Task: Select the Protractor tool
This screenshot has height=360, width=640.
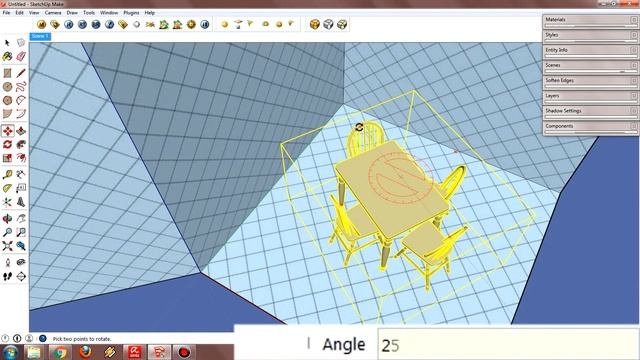Action: pyautogui.click(x=7, y=188)
